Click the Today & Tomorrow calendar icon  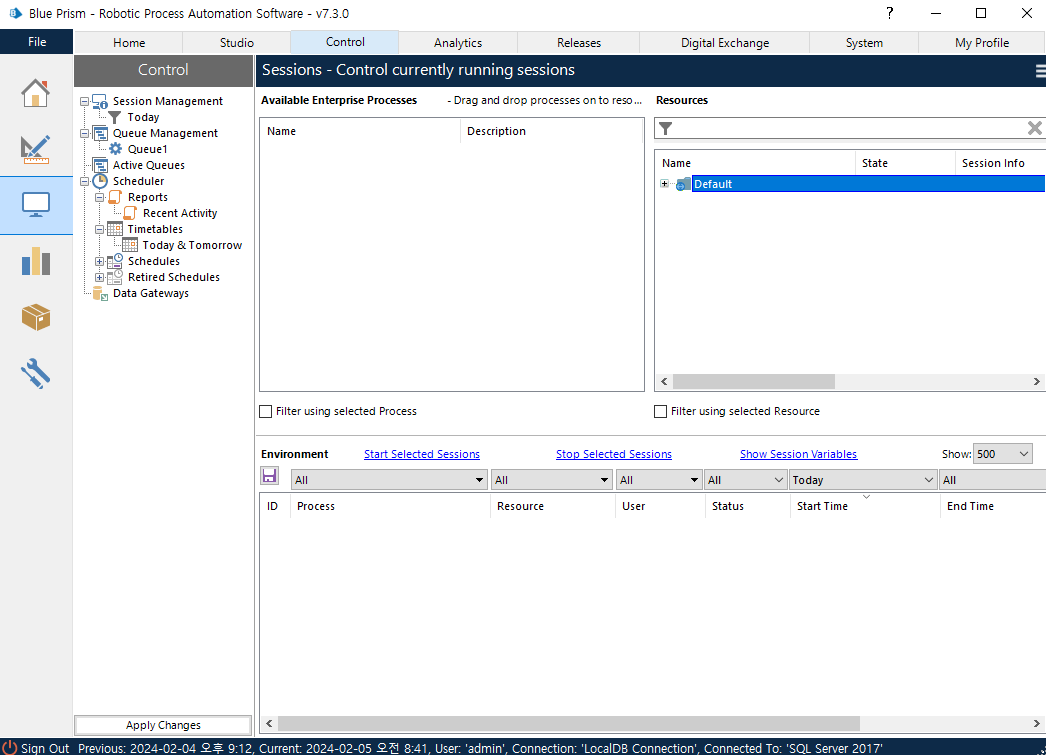pyautogui.click(x=130, y=245)
